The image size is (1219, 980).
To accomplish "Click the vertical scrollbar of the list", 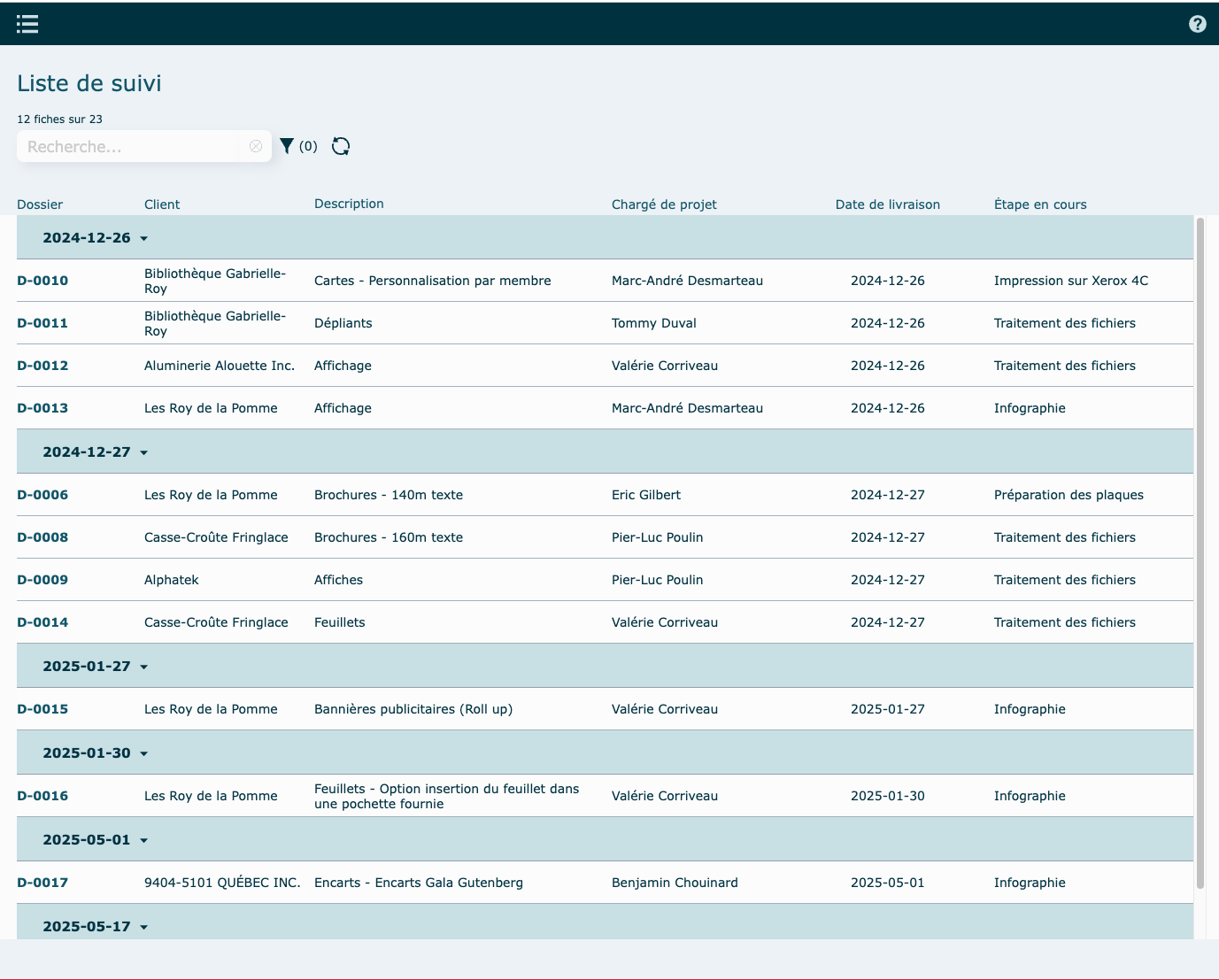I will [x=1200, y=549].
